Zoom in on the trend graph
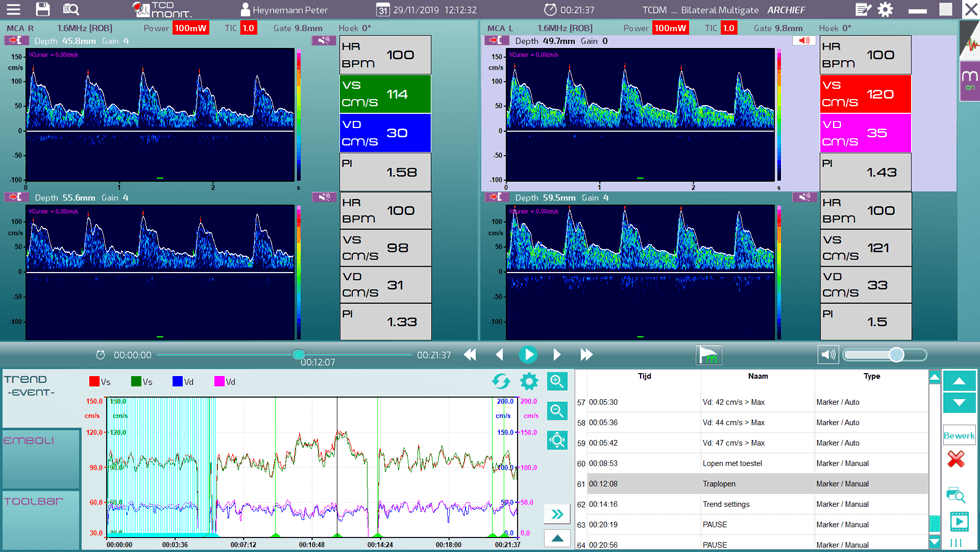Image resolution: width=980 pixels, height=552 pixels. click(x=557, y=382)
